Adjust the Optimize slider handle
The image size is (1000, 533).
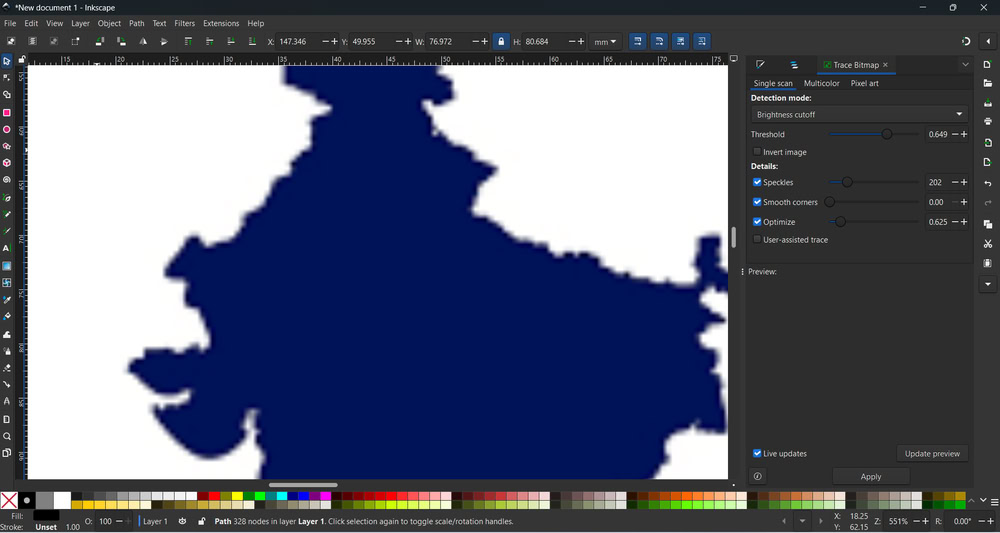841,222
